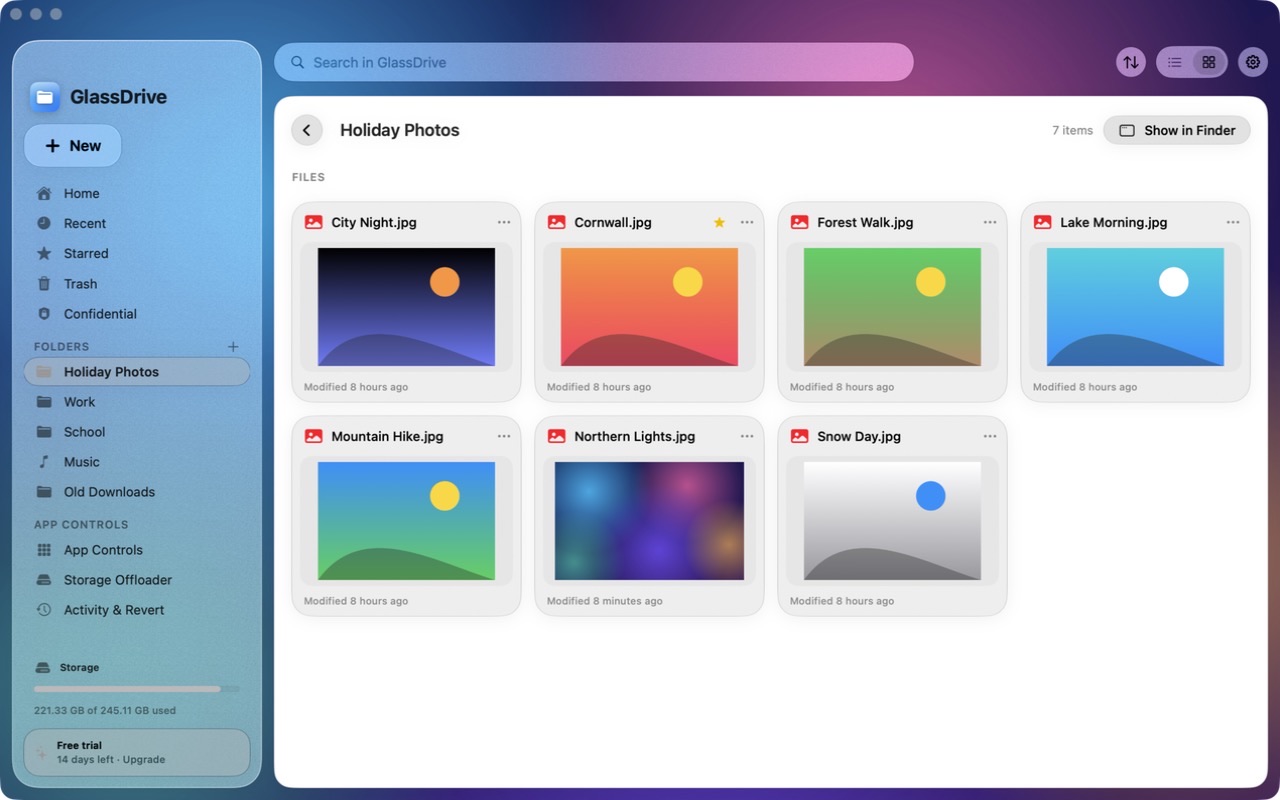Click 221.33 GB of 245.11 GB used
Image resolution: width=1280 pixels, height=800 pixels.
[105, 711]
